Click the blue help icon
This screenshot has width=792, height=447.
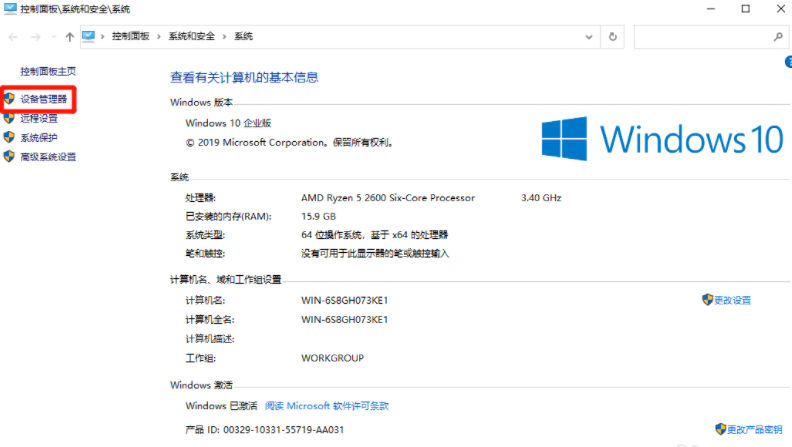pyautogui.click(x=788, y=62)
